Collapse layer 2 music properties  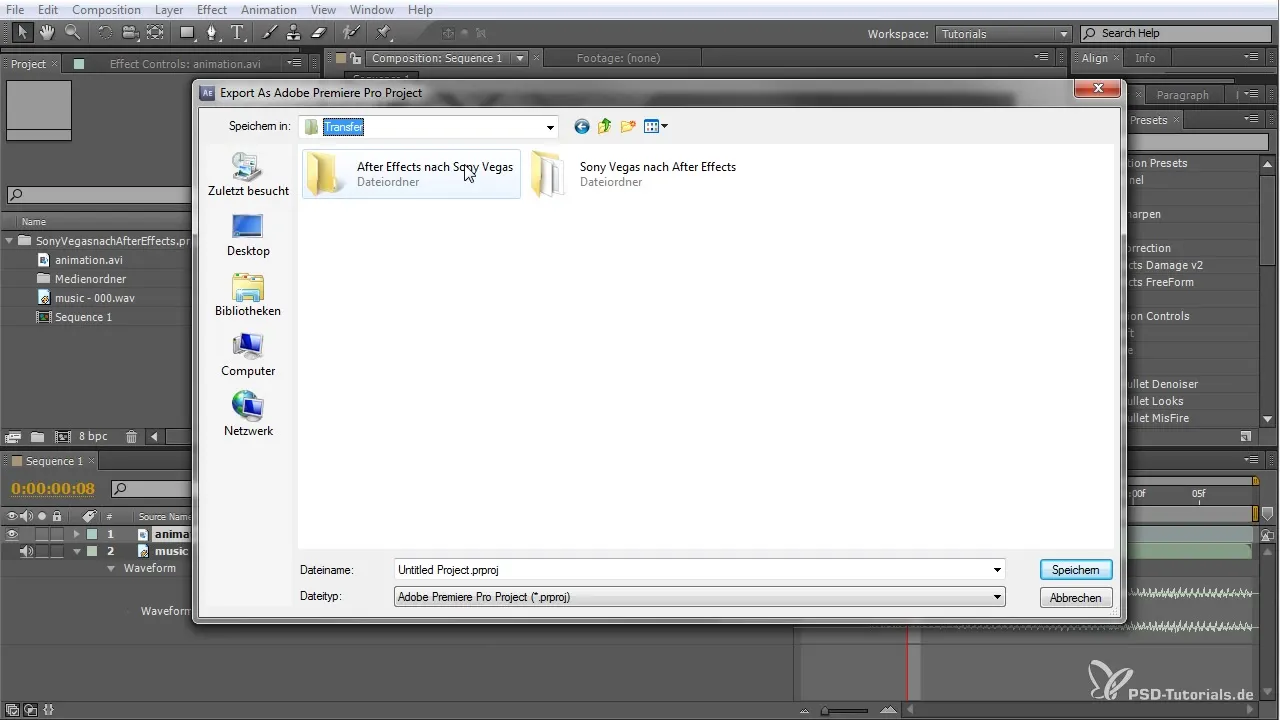tap(77, 551)
